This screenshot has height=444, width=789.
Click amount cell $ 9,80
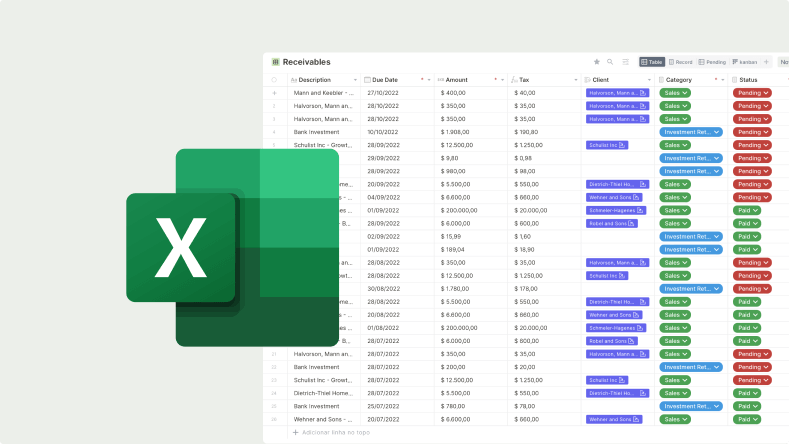point(449,158)
